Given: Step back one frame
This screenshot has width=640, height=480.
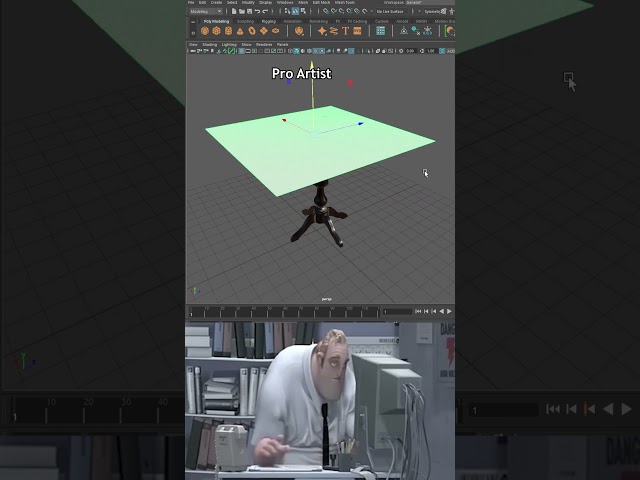Looking at the screenshot, I should pos(426,311).
